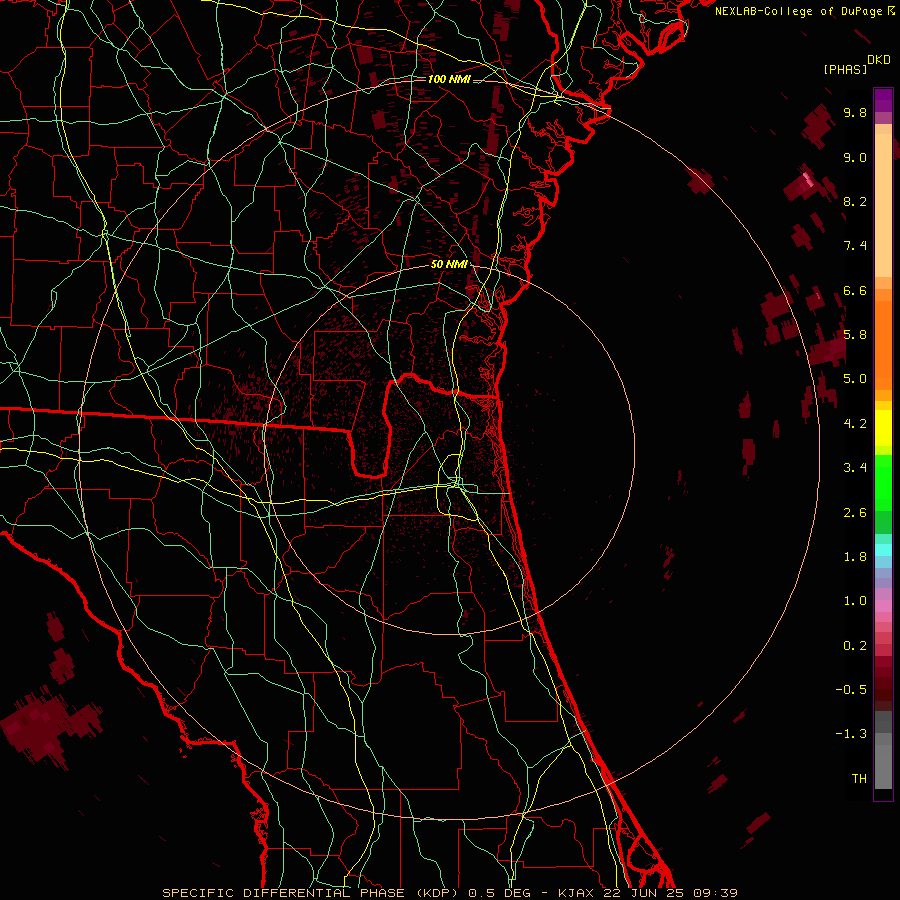The image size is (900, 900).
Task: Click the 4.2 scale value
Action: tap(855, 424)
